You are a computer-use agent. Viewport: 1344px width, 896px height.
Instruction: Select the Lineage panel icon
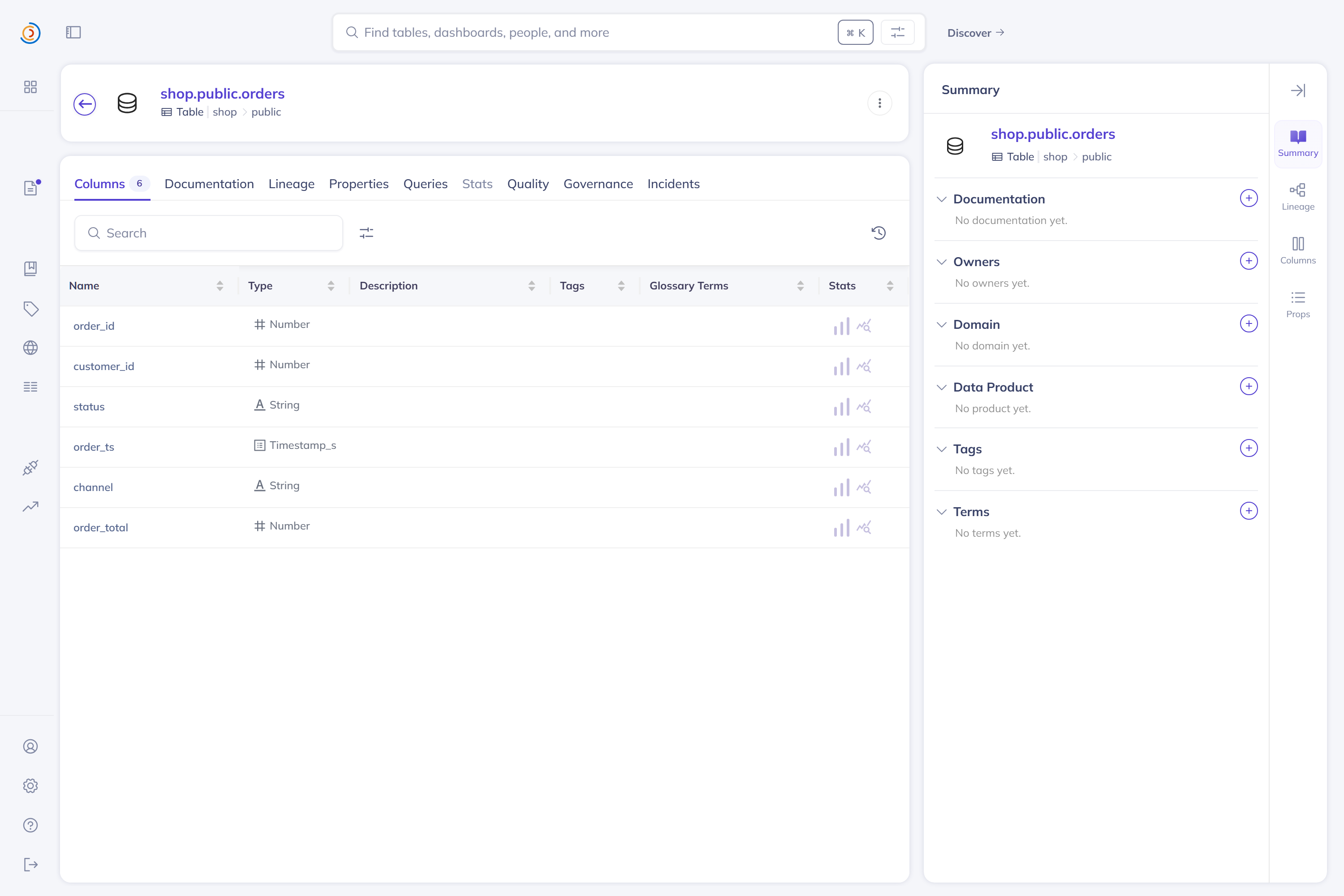point(1298,197)
